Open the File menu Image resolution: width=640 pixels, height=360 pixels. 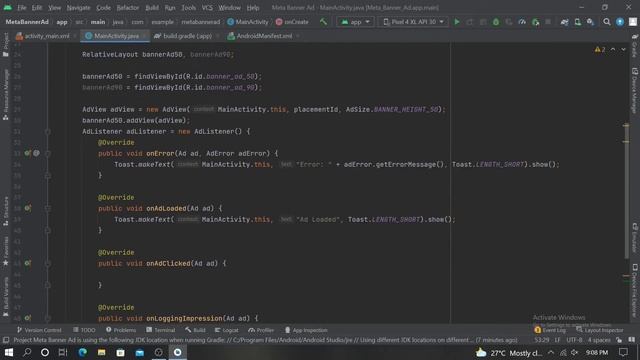click(22, 8)
